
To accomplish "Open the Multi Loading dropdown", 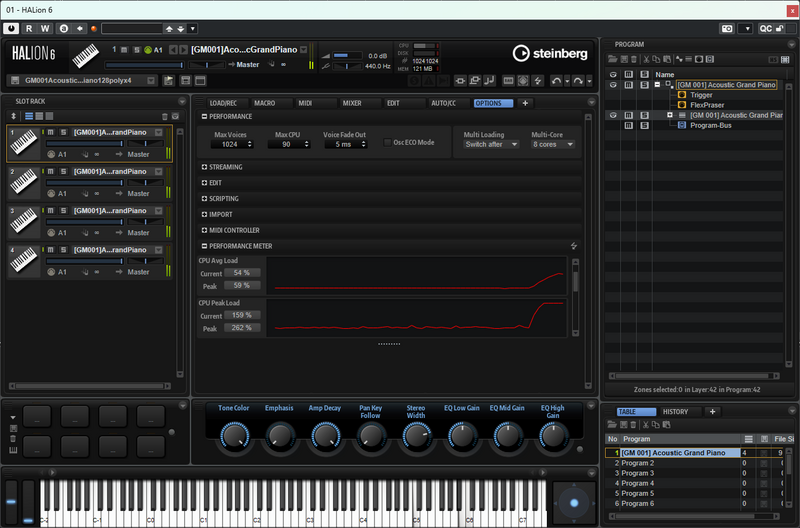I will (491, 144).
